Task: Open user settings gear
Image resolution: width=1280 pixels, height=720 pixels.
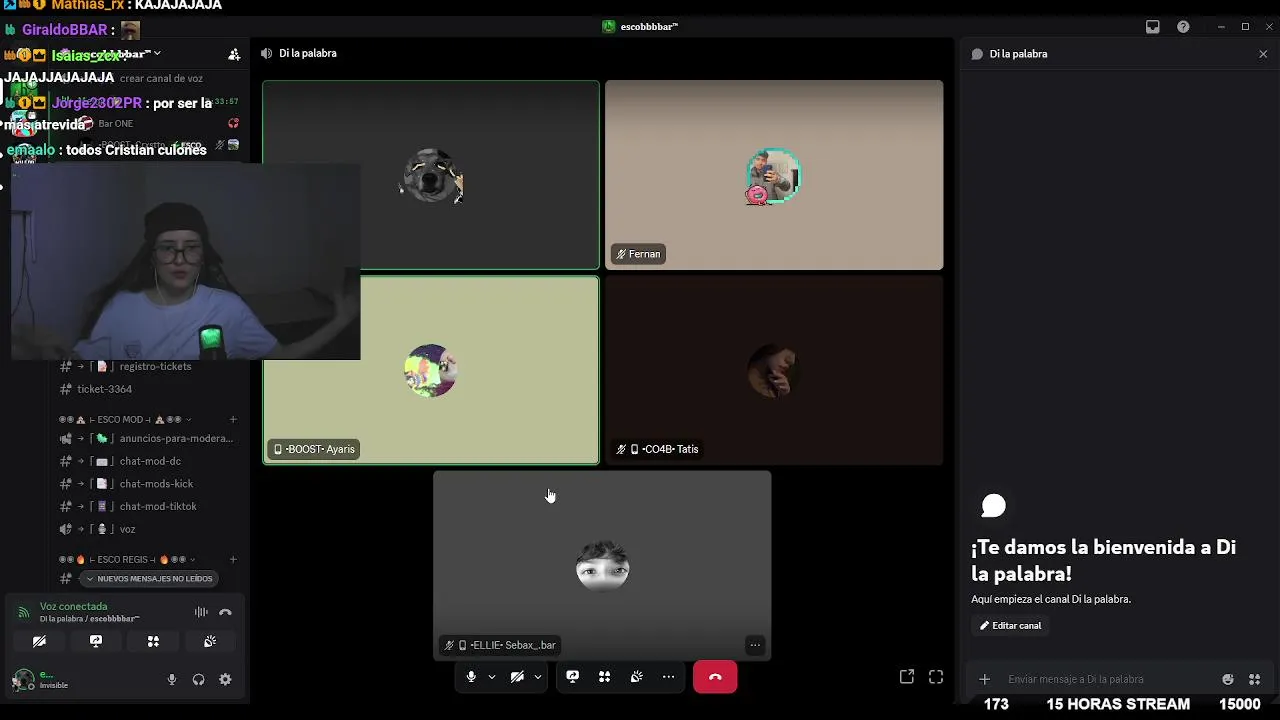Action: [225, 680]
